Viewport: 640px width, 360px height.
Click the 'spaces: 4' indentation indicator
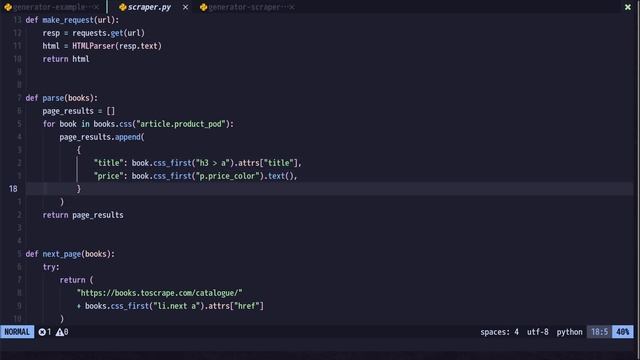(x=499, y=332)
